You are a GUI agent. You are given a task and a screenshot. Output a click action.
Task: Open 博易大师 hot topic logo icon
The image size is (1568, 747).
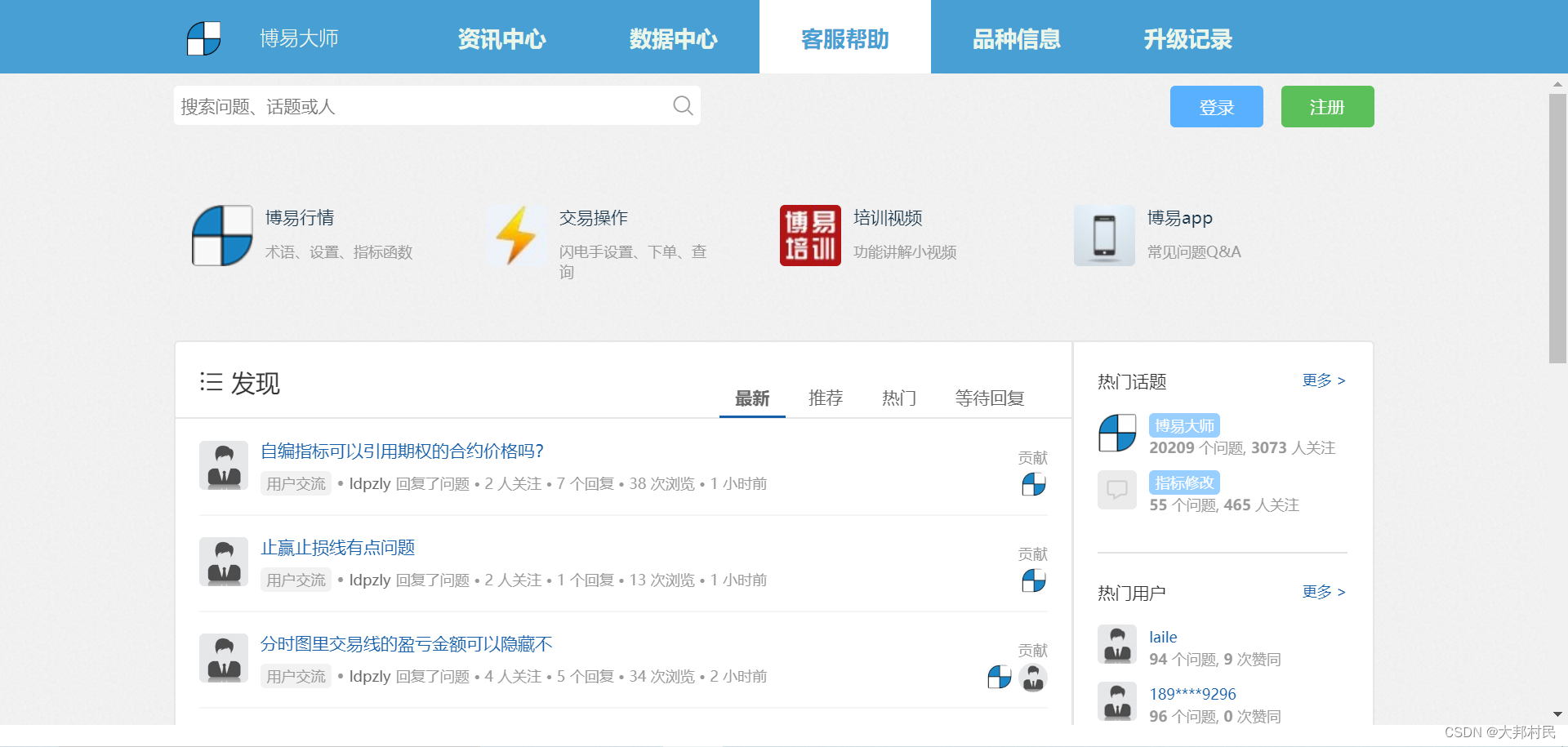1117,433
